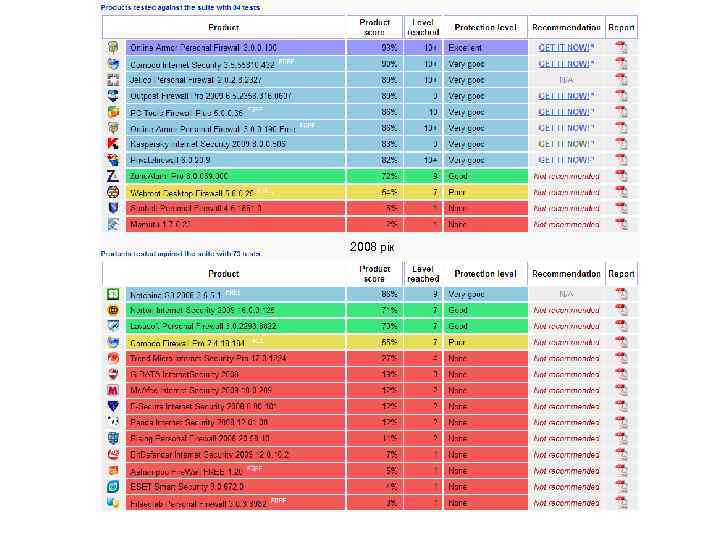
Task: Select F-Secure Internet Security 2008 product name
Action: pyautogui.click(x=203, y=406)
